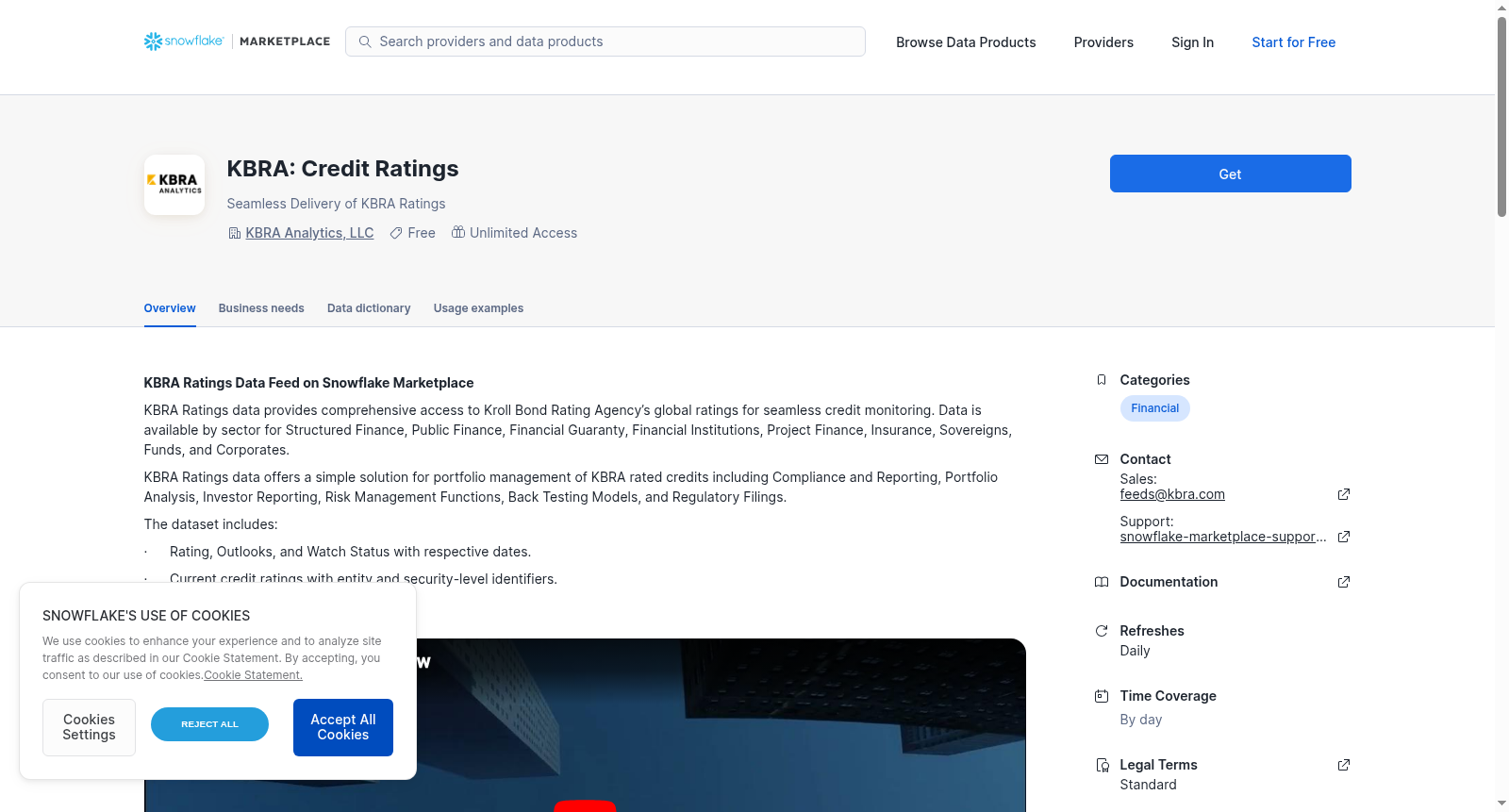
Task: Click Start for Free link
Action: point(1293,42)
